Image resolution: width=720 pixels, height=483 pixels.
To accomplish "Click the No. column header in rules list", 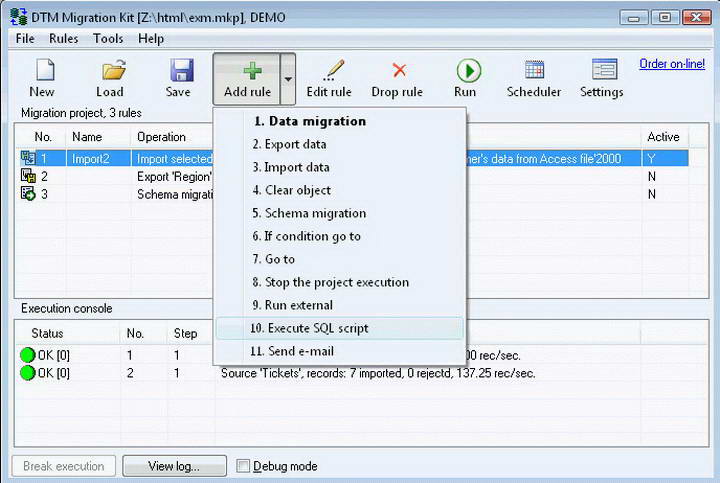I will (43, 137).
